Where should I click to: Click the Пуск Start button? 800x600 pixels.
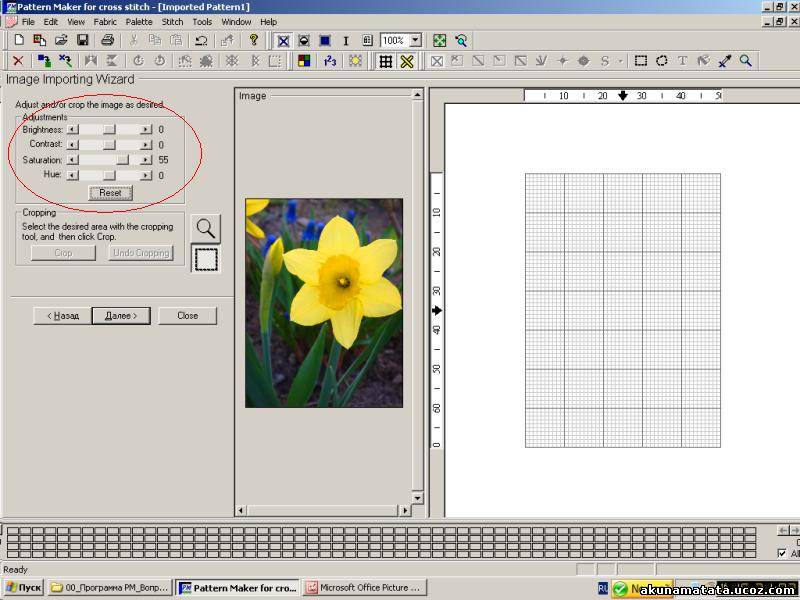pyautogui.click(x=24, y=588)
